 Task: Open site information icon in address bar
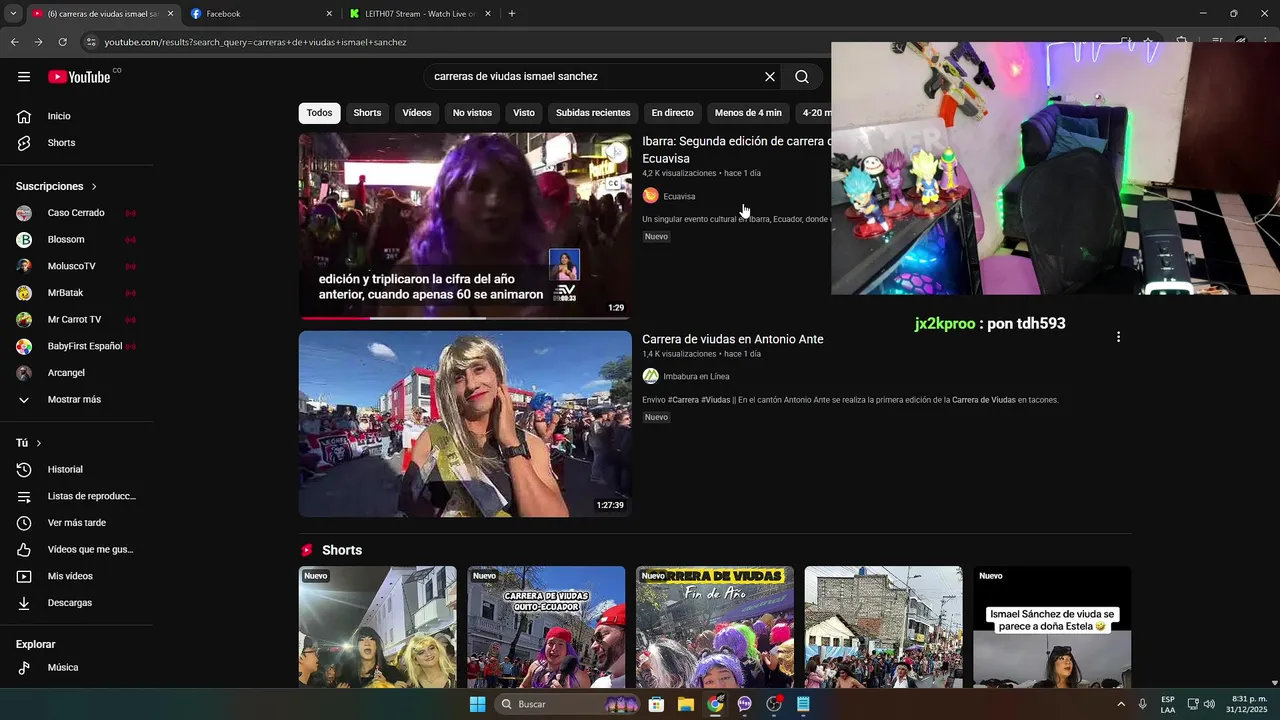pos(91,42)
